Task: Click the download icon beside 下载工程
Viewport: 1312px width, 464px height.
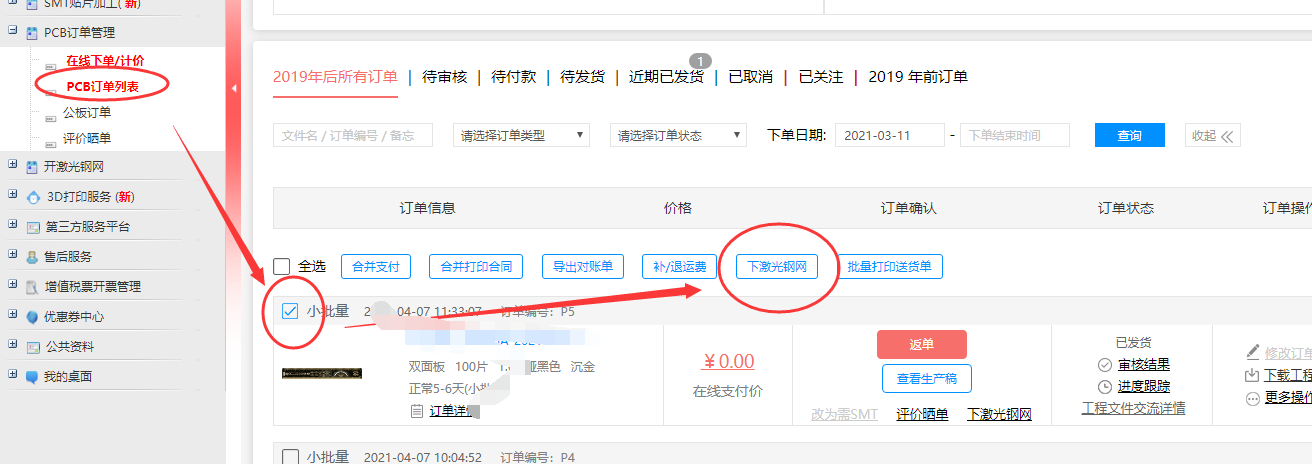Action: (x=1252, y=376)
